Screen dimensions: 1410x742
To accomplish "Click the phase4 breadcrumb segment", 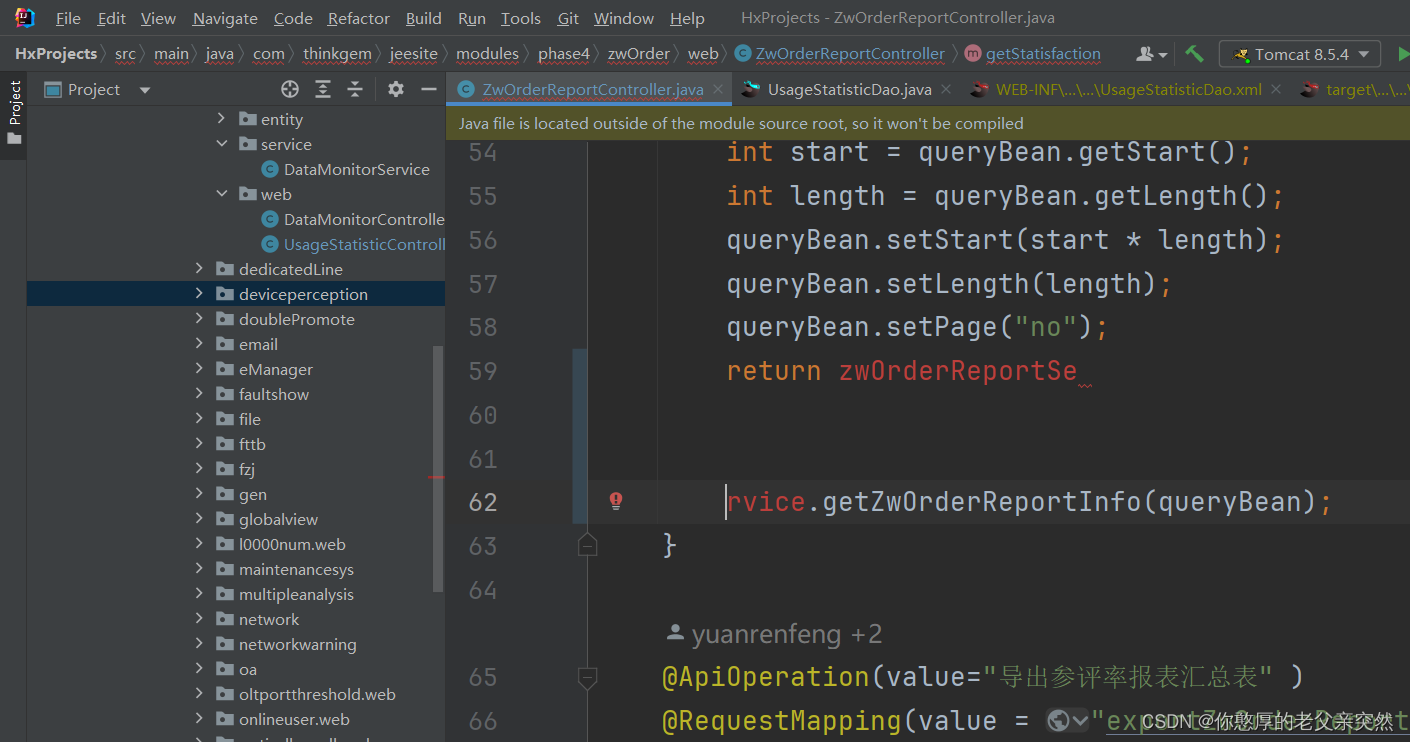I will [x=564, y=54].
